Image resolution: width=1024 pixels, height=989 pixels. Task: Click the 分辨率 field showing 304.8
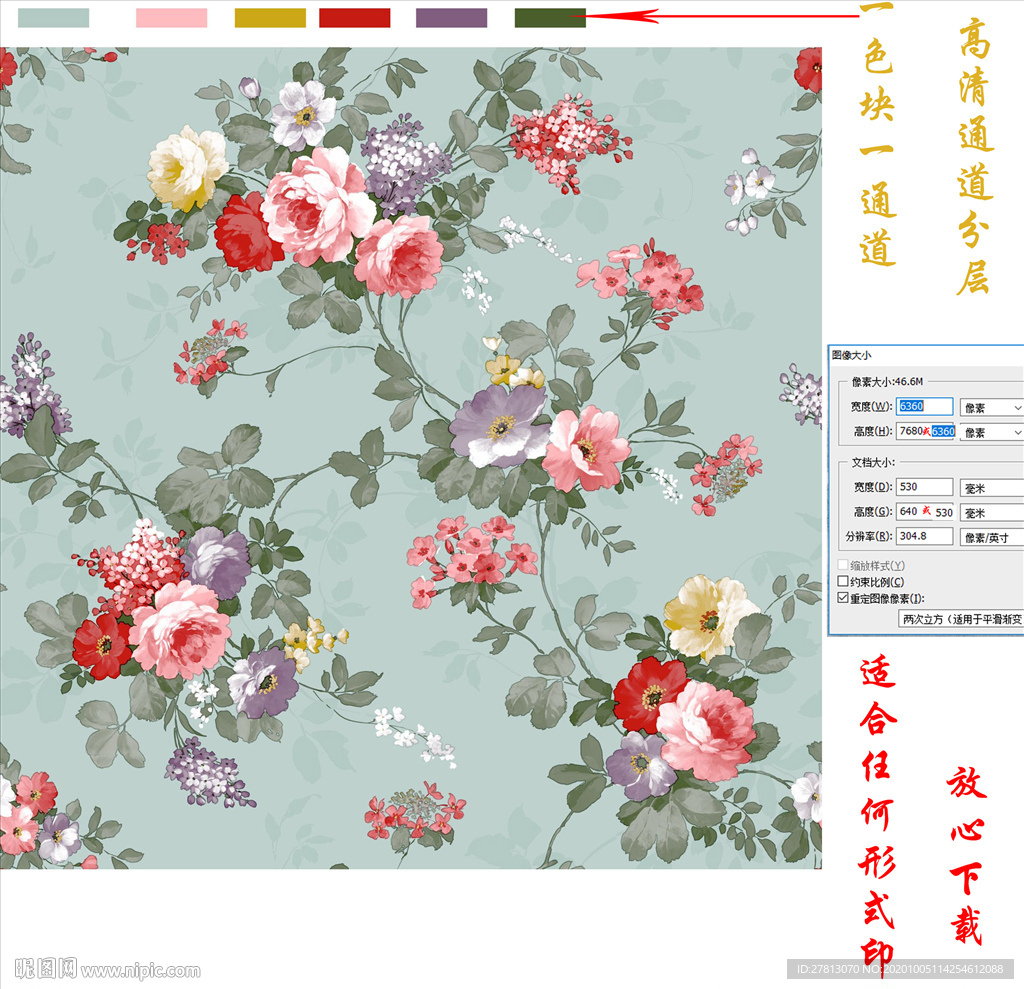[924, 536]
